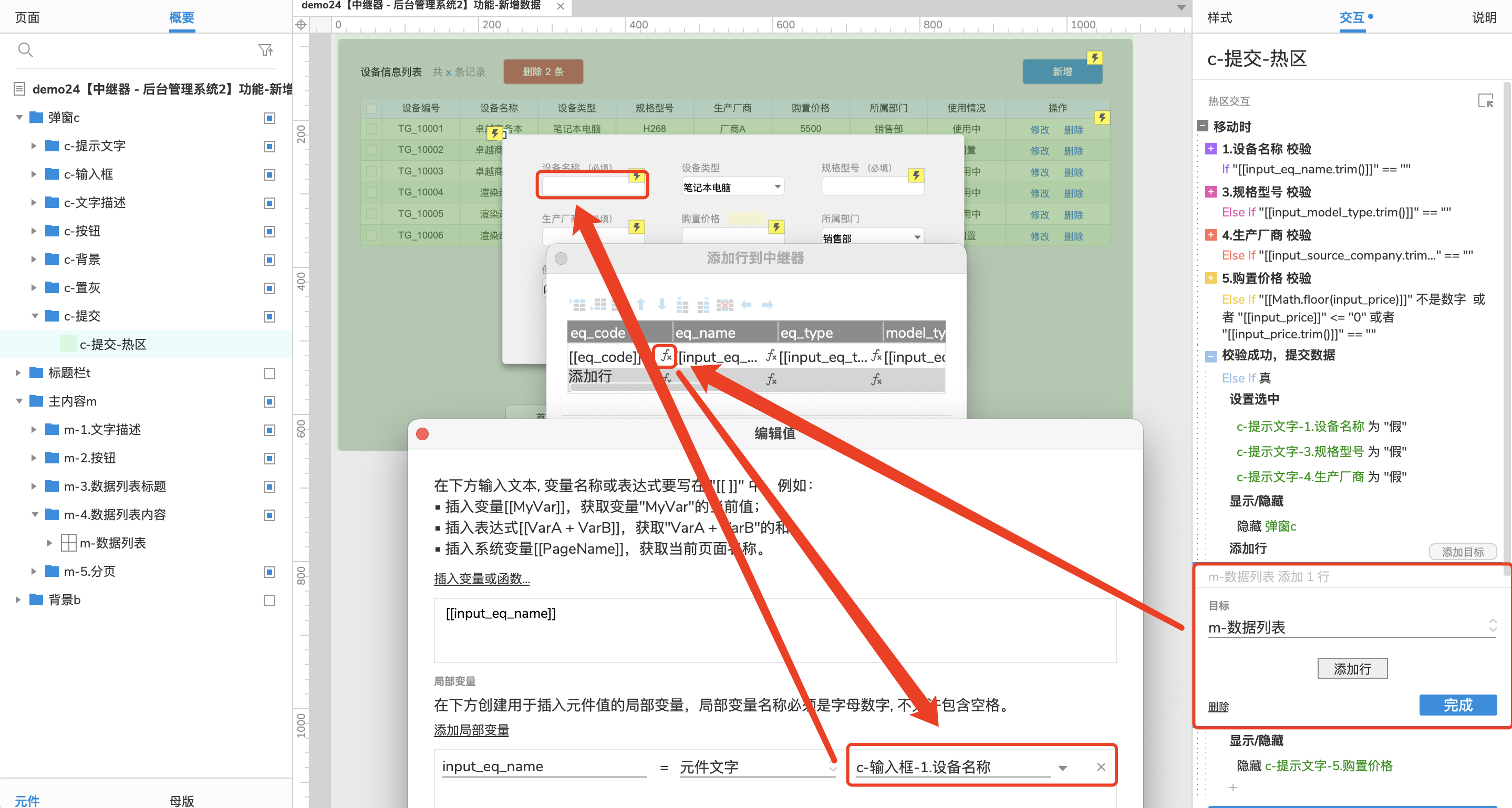Click the yellow case badge for 5.购置价格 校验

click(x=1210, y=277)
